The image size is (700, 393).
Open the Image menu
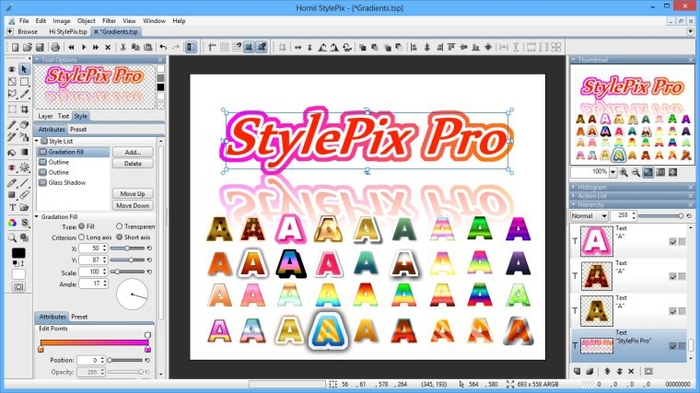61,21
